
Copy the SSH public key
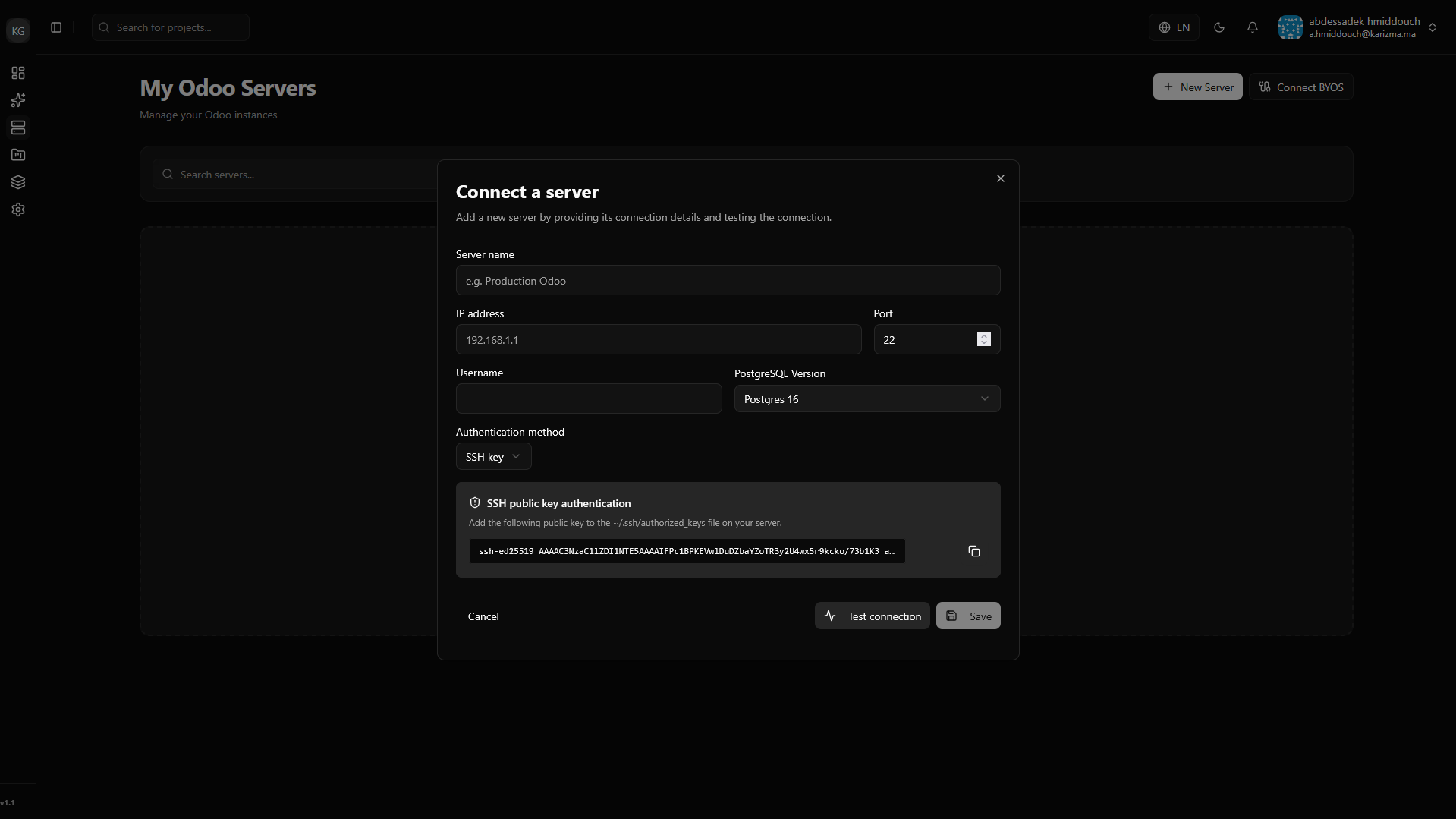click(x=974, y=551)
